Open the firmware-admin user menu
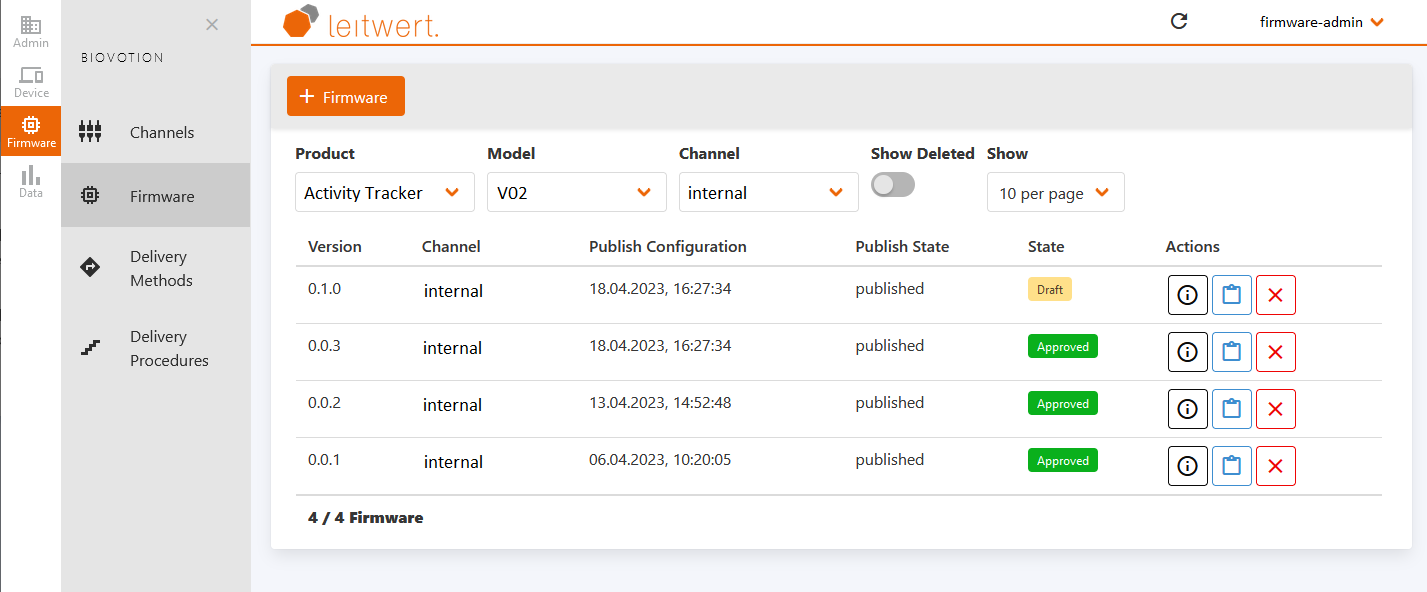 coord(1321,22)
